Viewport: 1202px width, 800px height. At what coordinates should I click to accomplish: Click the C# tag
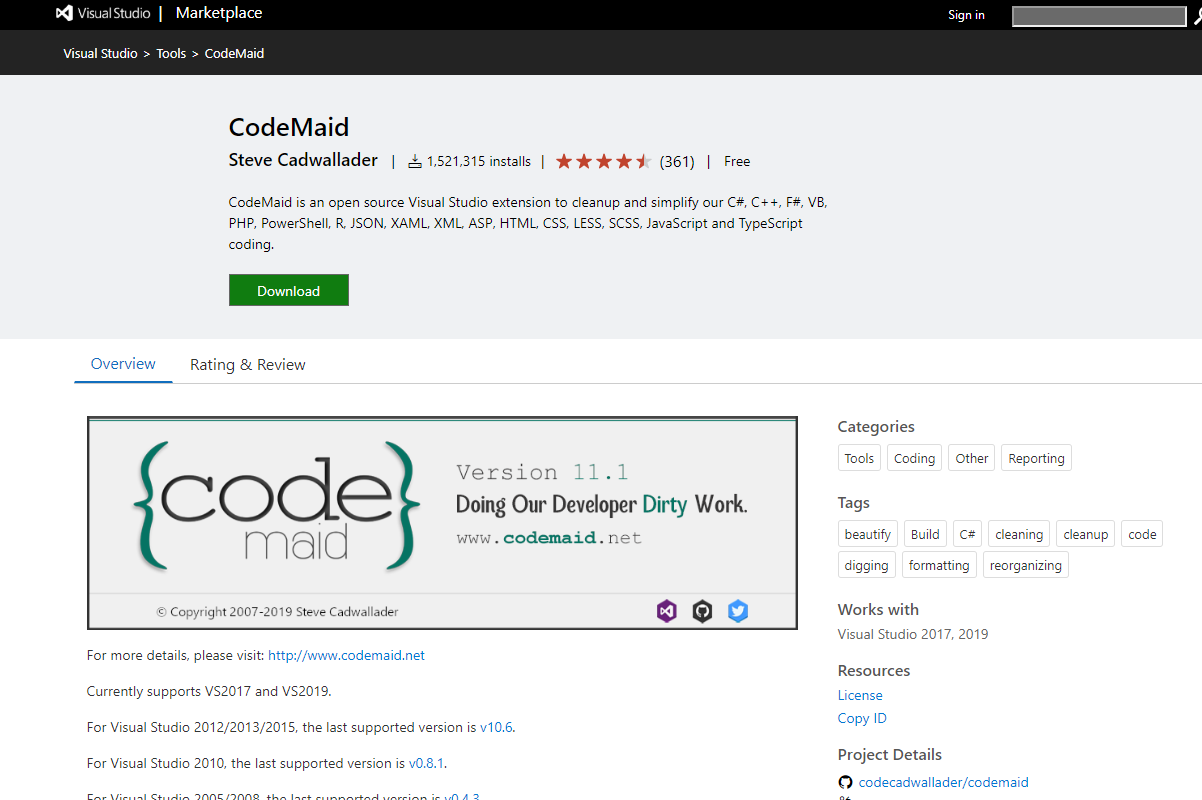967,534
